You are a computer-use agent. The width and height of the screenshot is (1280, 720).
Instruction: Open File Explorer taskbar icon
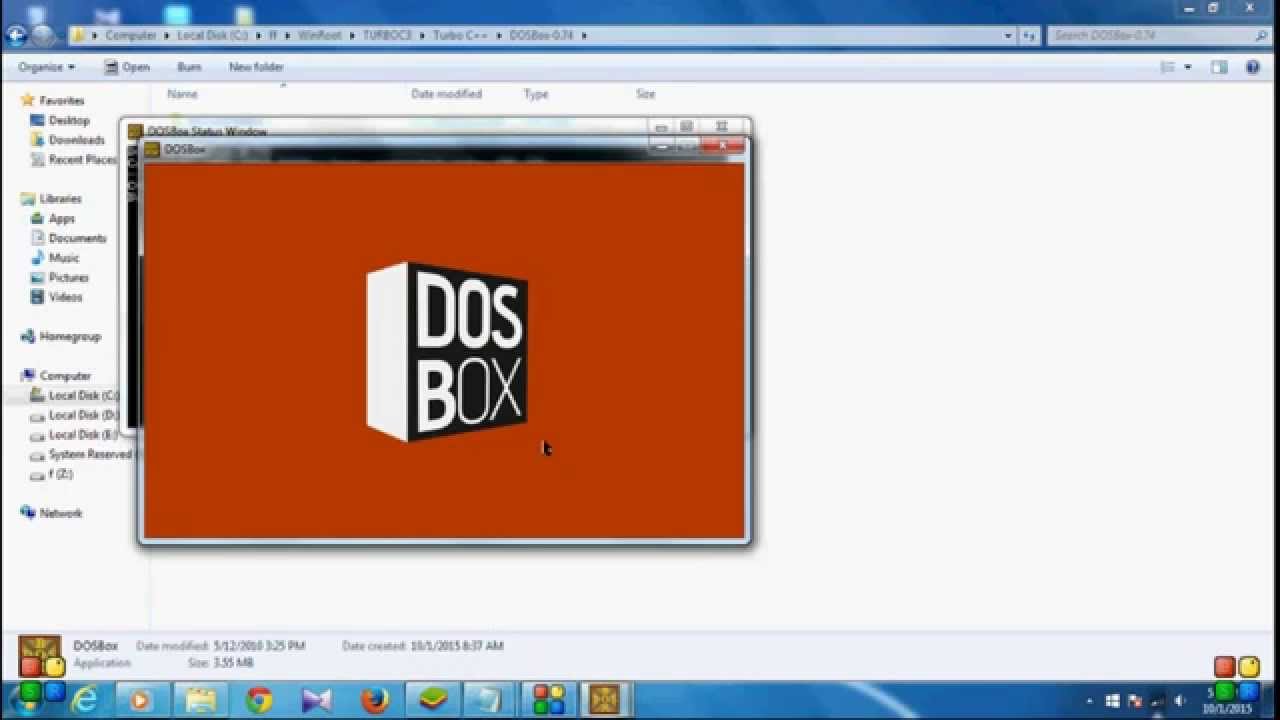[200, 699]
